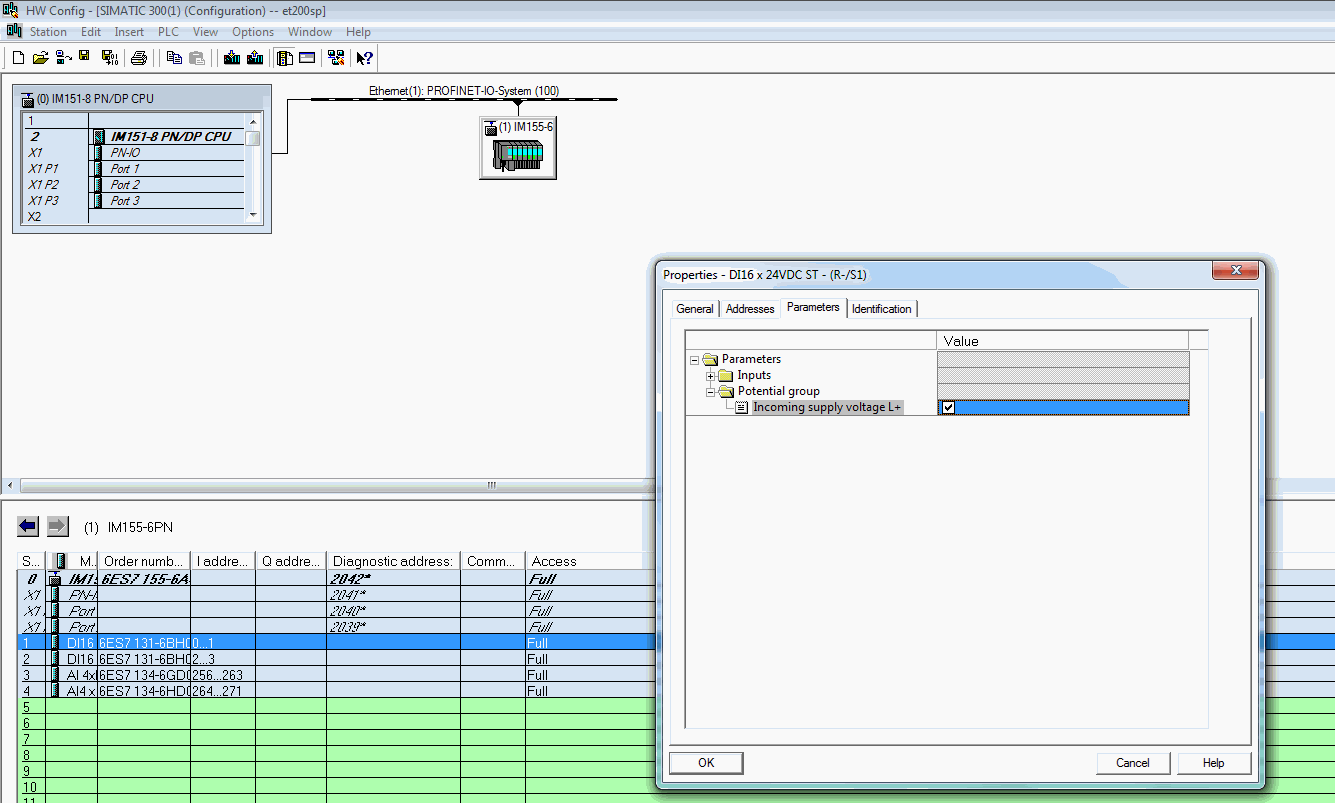This screenshot has width=1335, height=803.
Task: Select slot 3 row with 6ES7 134-6GD
Action: tap(336, 675)
